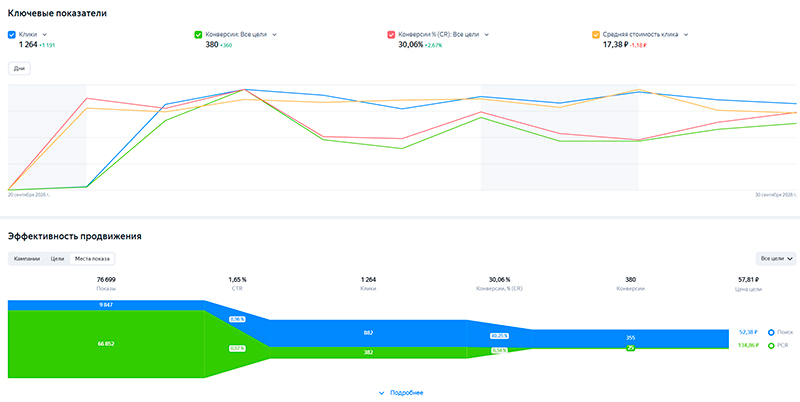The width and height of the screenshot is (800, 402).
Task: Click the Эффективность продвижения heading
Action: (x=74, y=236)
